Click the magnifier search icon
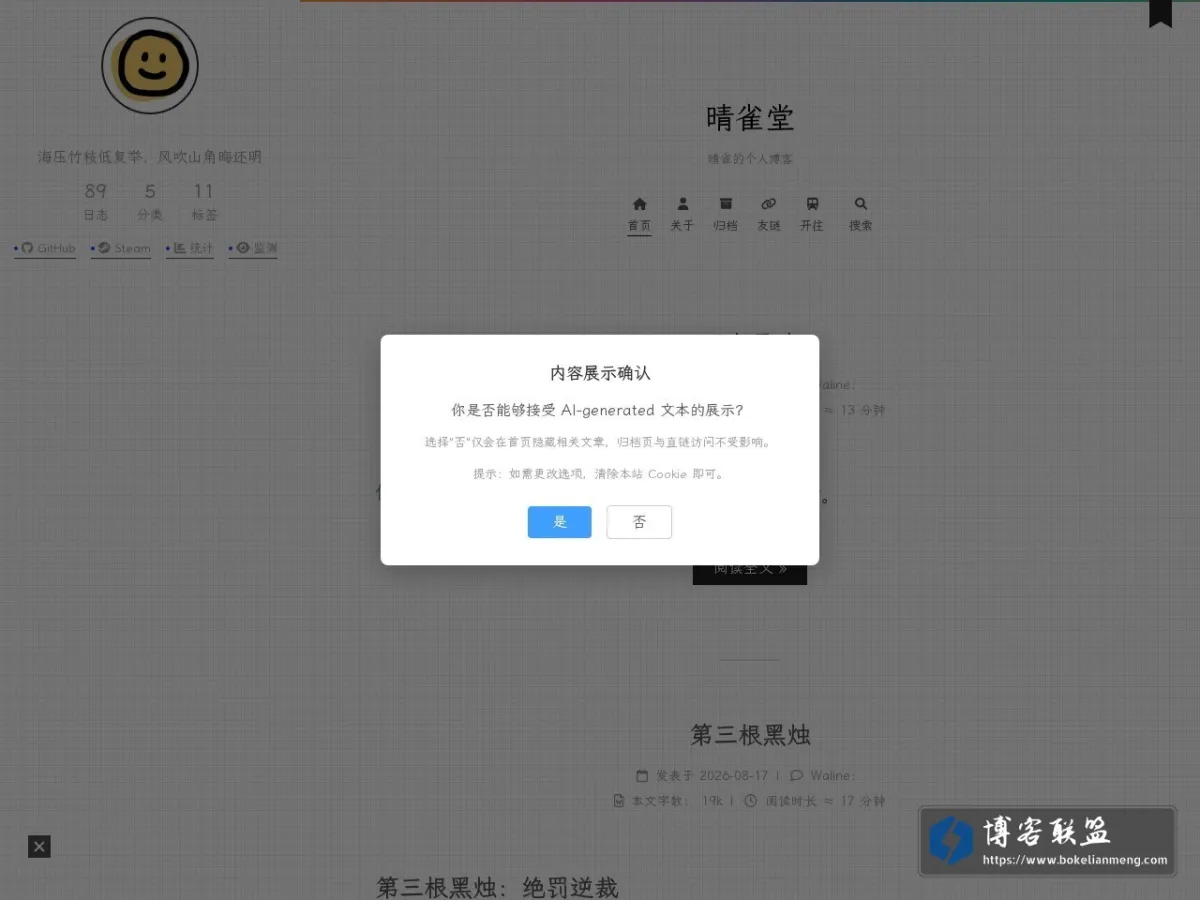 [x=861, y=204]
